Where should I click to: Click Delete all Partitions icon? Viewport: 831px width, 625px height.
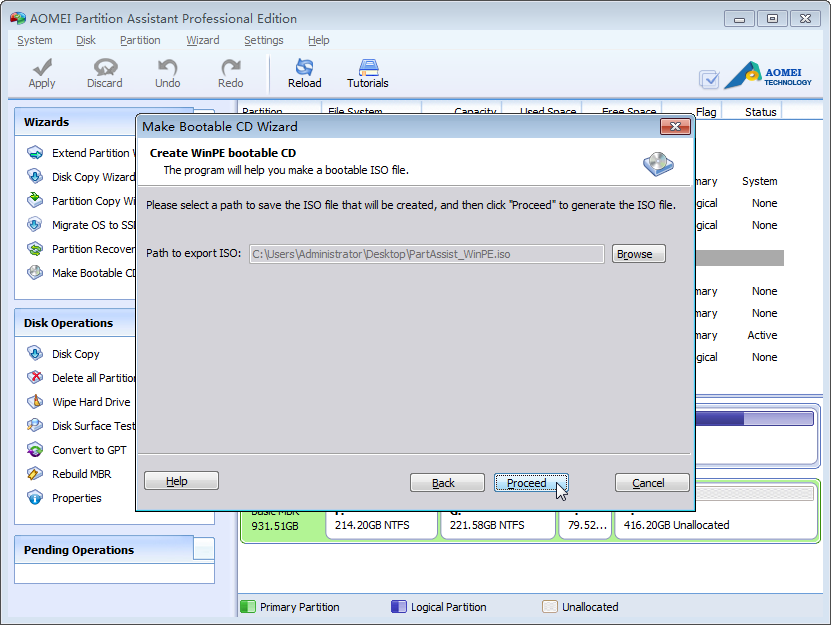[x=35, y=377]
